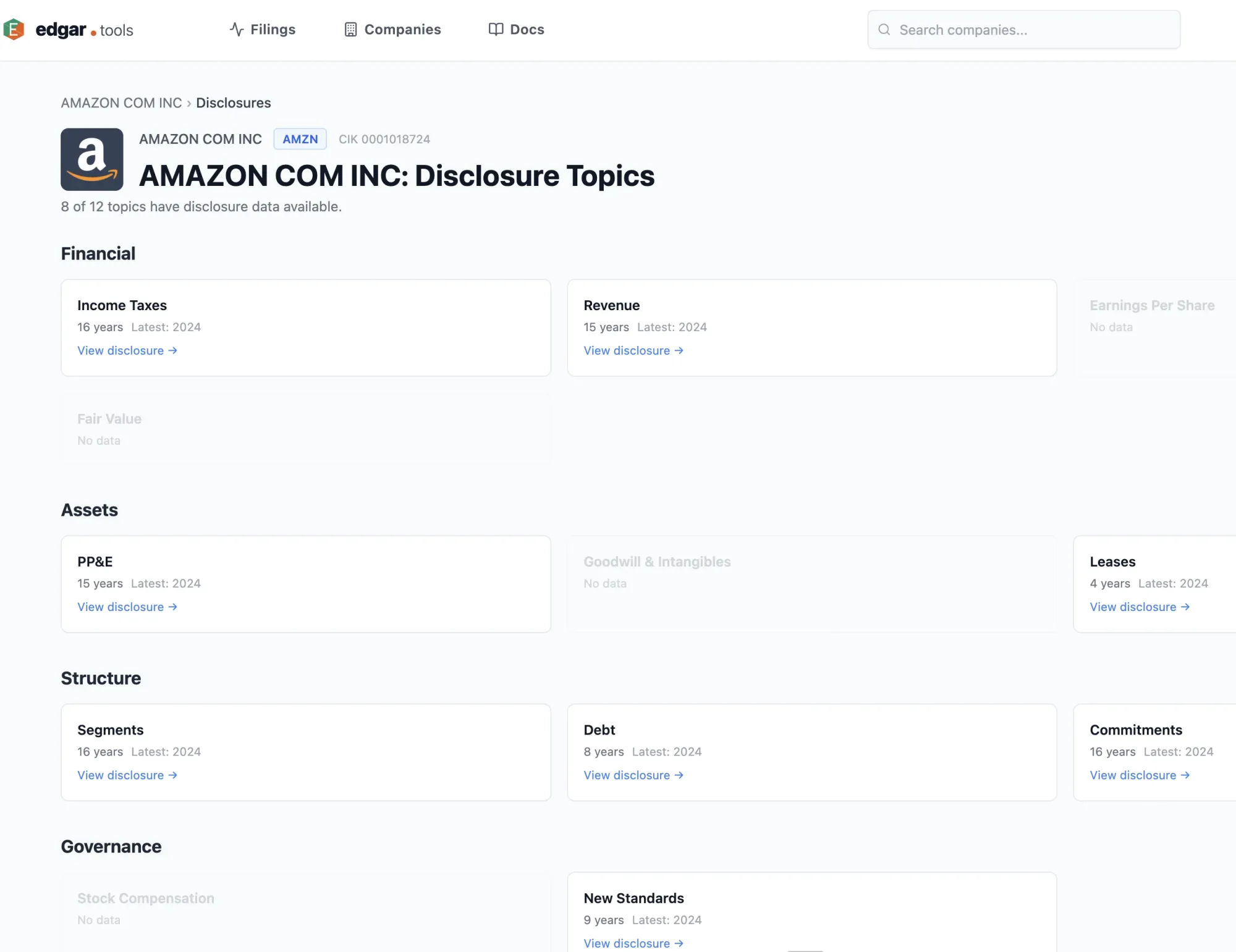Open the PP&E View disclosure link

coord(127,607)
